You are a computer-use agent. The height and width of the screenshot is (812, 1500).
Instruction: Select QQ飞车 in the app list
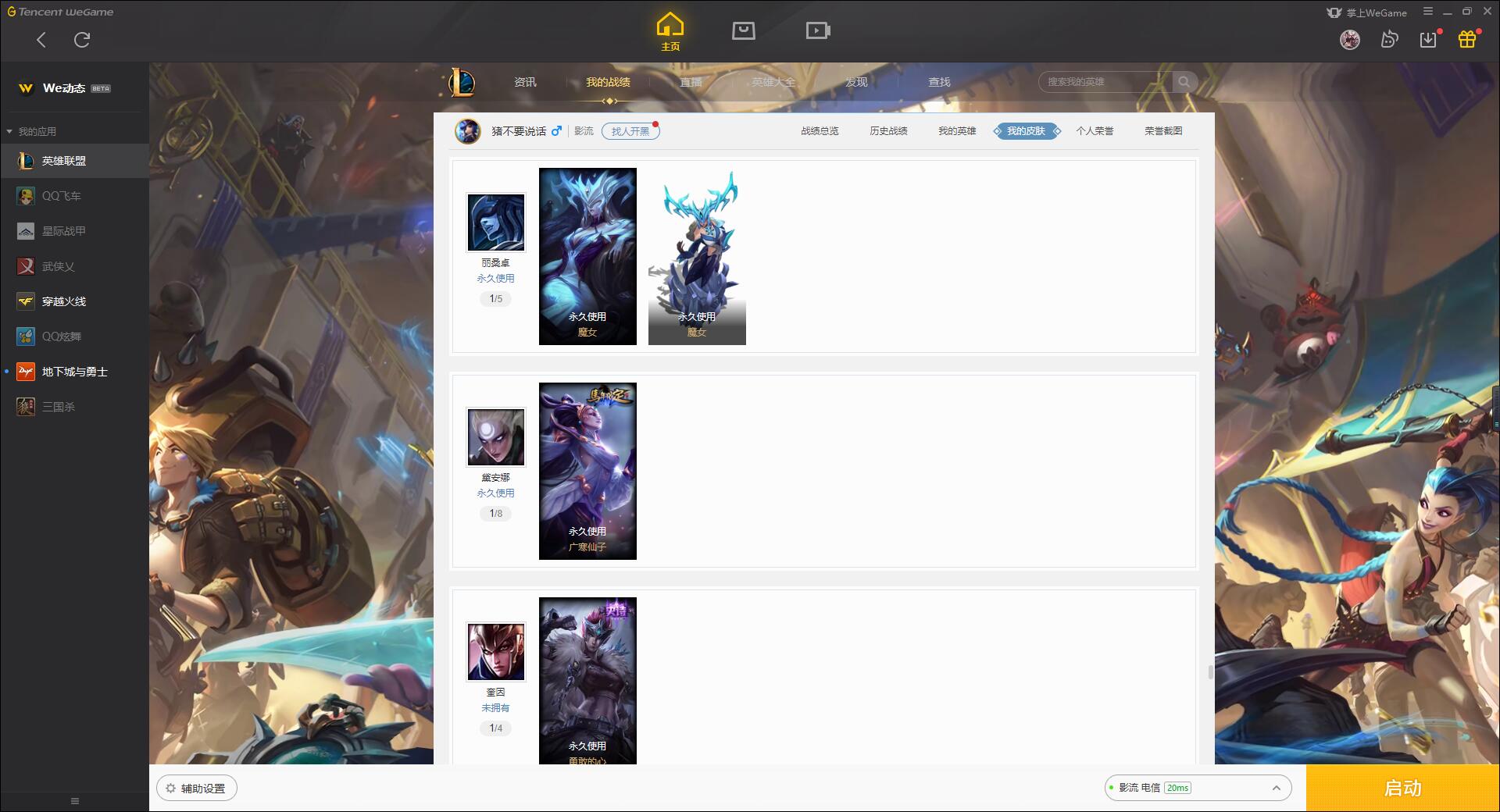click(x=74, y=196)
